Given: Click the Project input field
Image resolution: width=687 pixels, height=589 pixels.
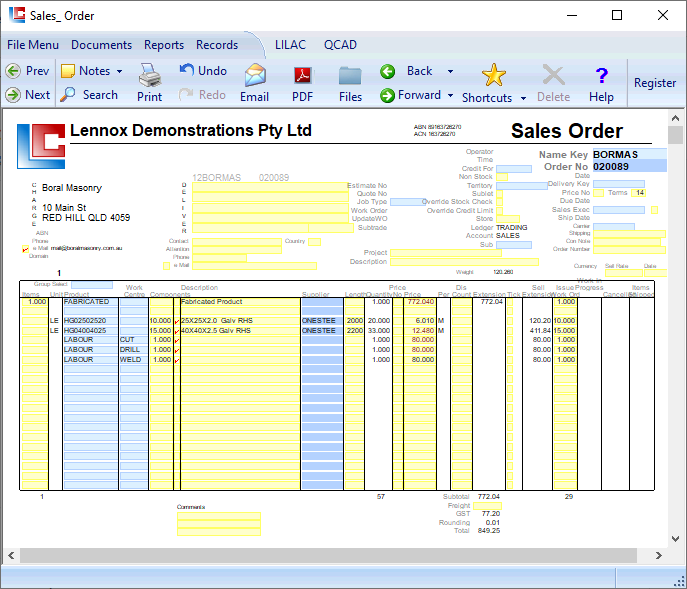Looking at the screenshot, I should (446, 253).
